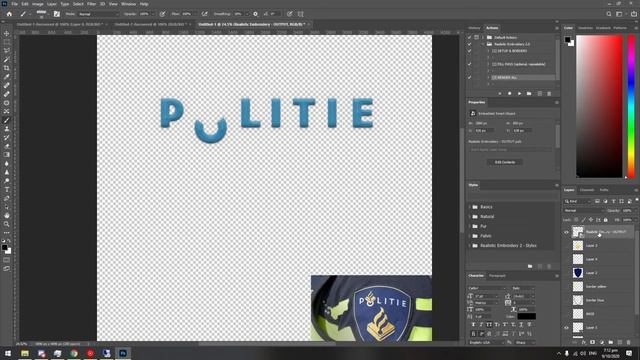Open the File menu
This screenshot has height=360, width=640.
click(x=14, y=4)
